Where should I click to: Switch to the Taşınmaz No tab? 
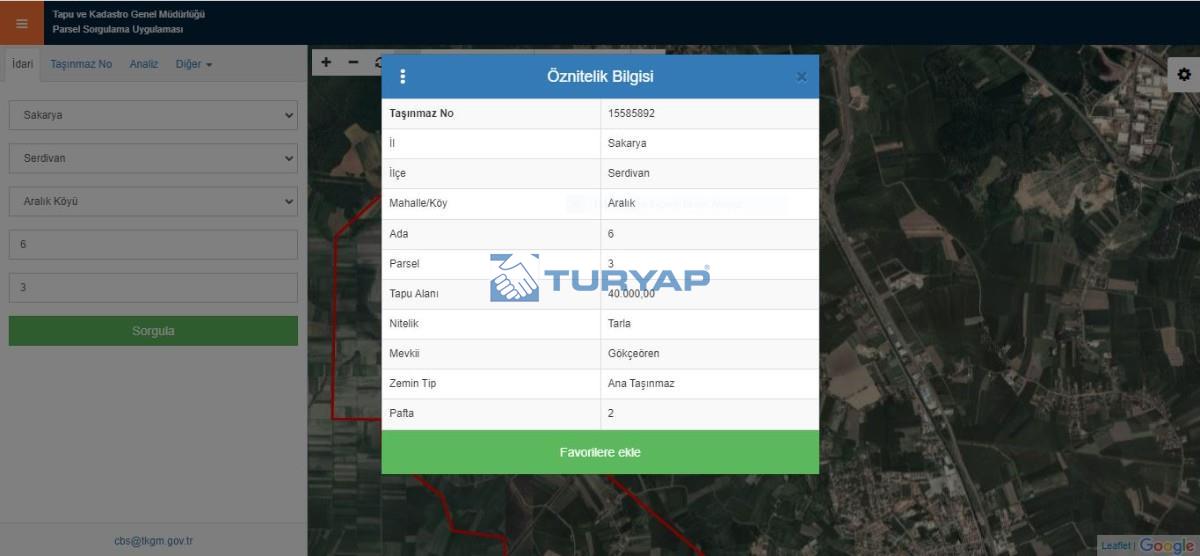(x=81, y=64)
